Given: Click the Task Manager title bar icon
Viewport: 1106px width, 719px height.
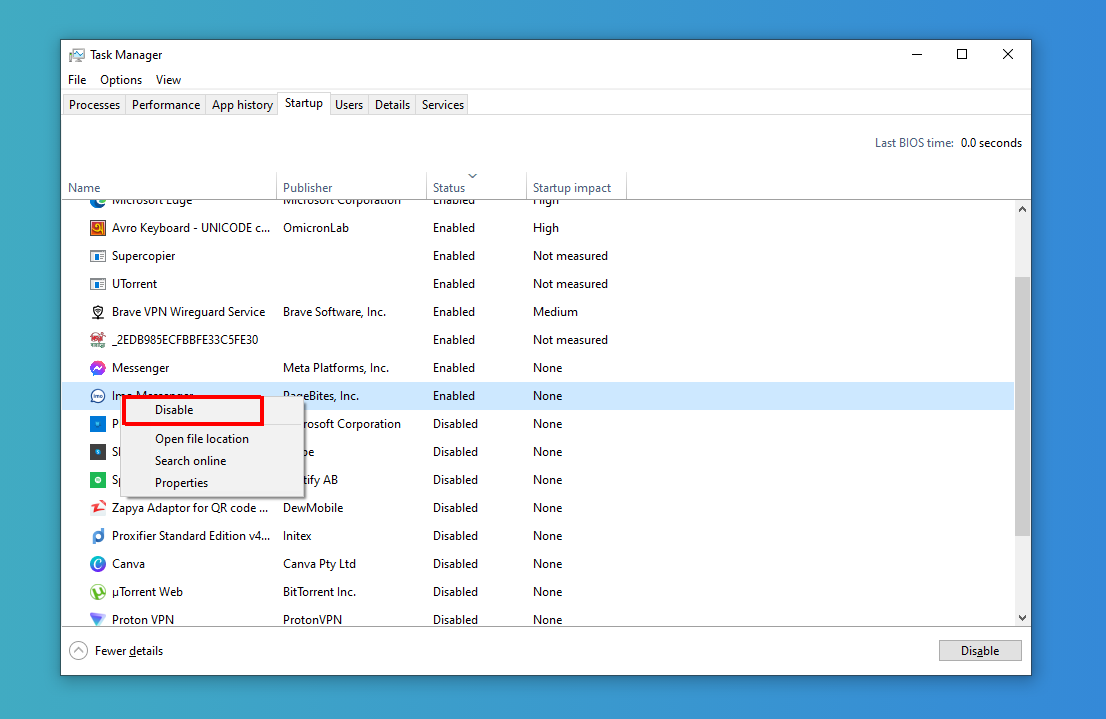Looking at the screenshot, I should coord(77,55).
